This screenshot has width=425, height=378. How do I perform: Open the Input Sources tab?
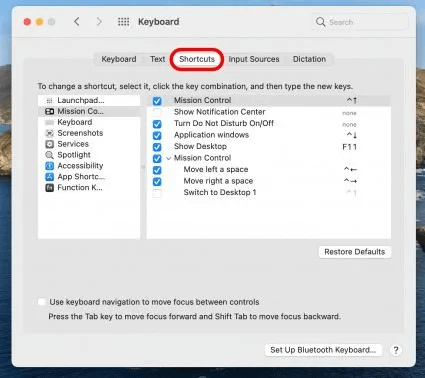click(254, 59)
